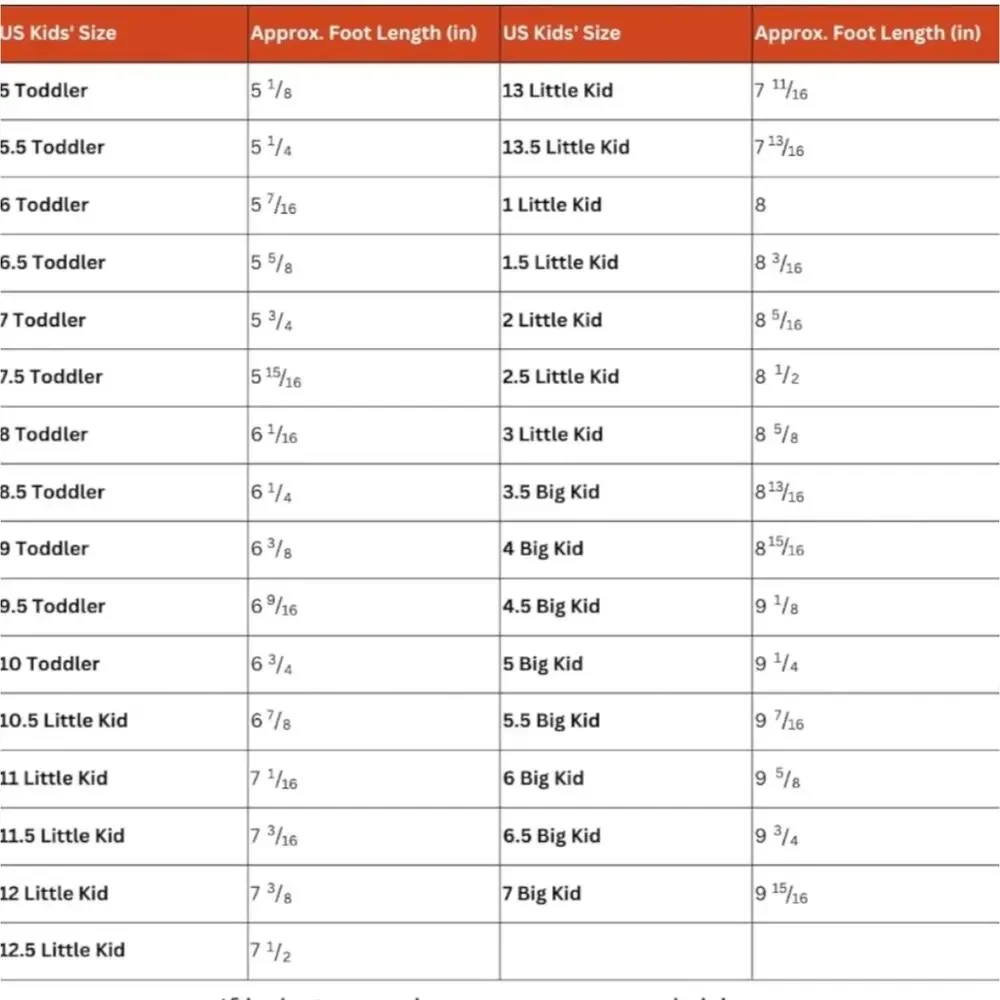The height and width of the screenshot is (1000, 1000).
Task: Select the '1 Little Kid' cell
Action: [552, 205]
